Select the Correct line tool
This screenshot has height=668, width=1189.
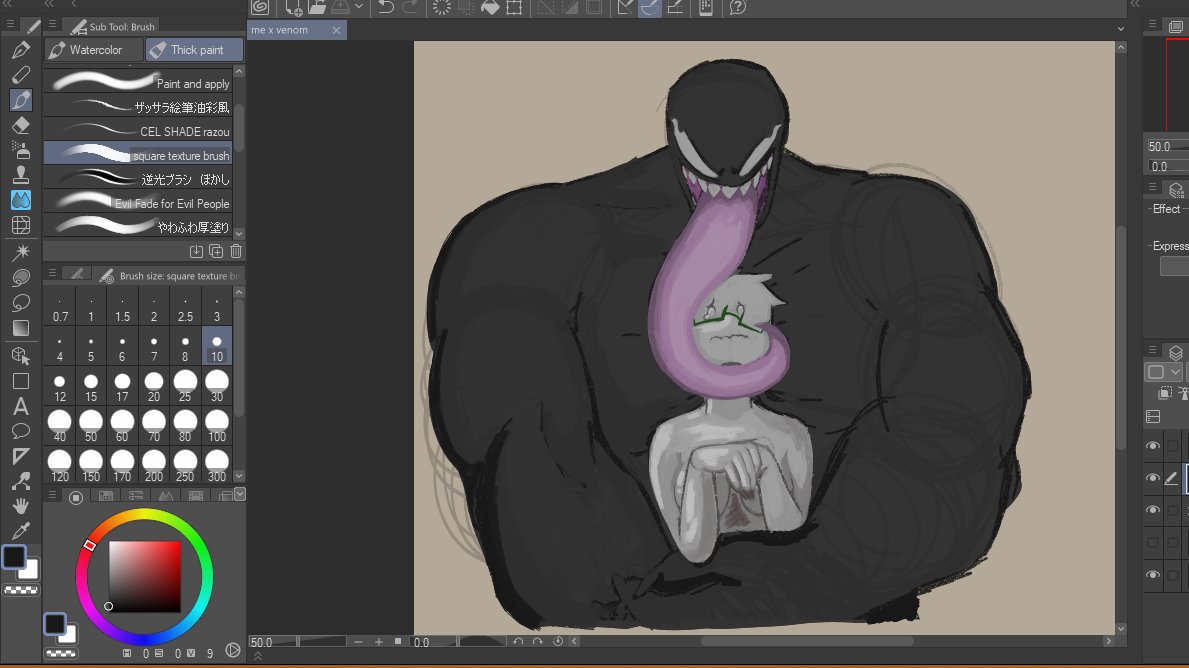[x=20, y=481]
